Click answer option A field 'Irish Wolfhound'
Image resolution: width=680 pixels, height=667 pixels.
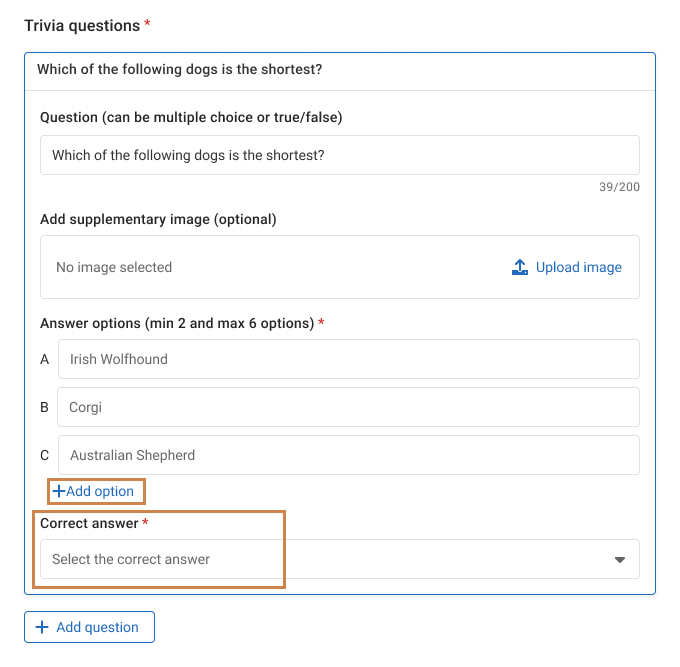click(348, 359)
